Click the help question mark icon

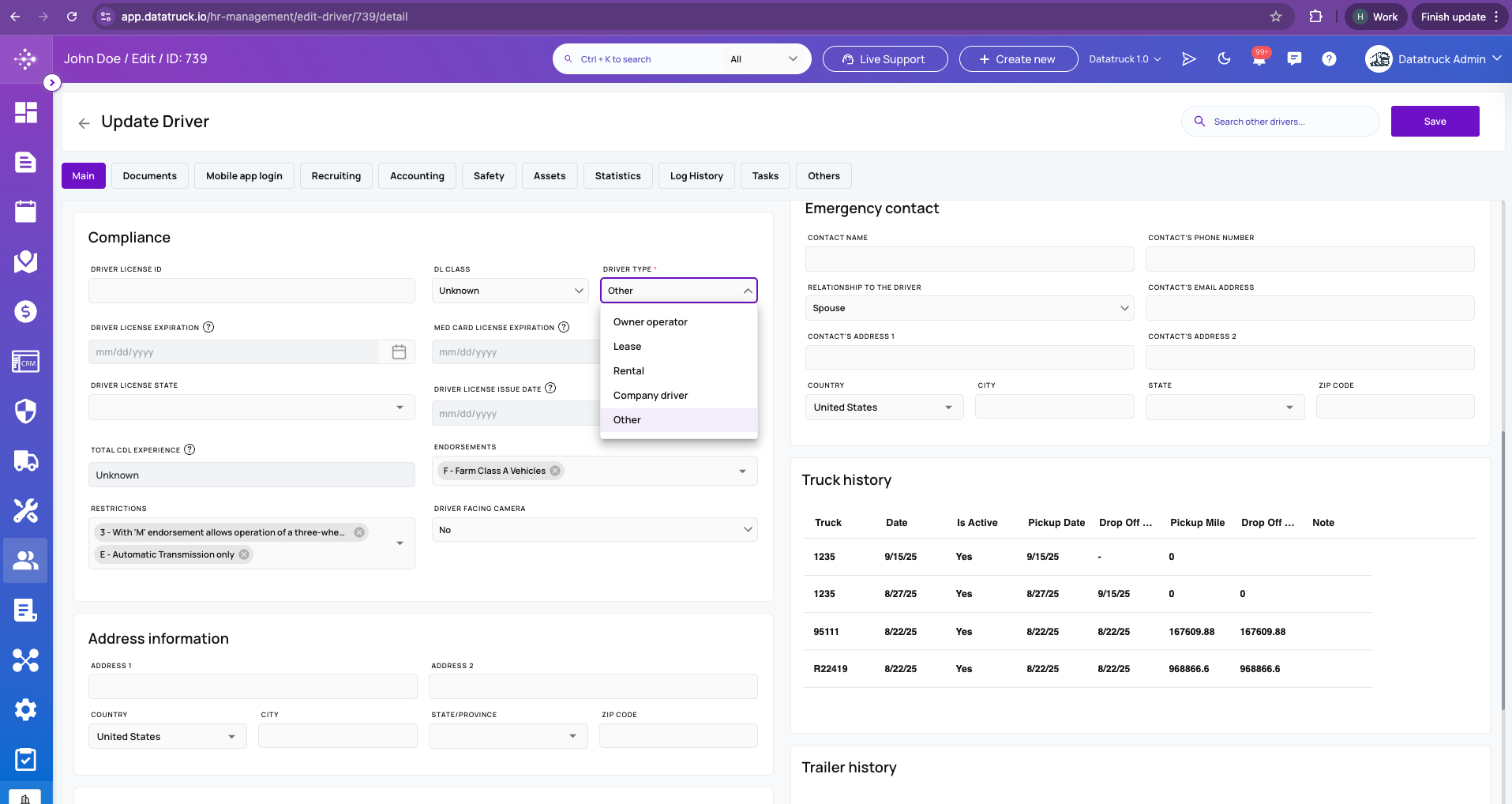point(1329,58)
